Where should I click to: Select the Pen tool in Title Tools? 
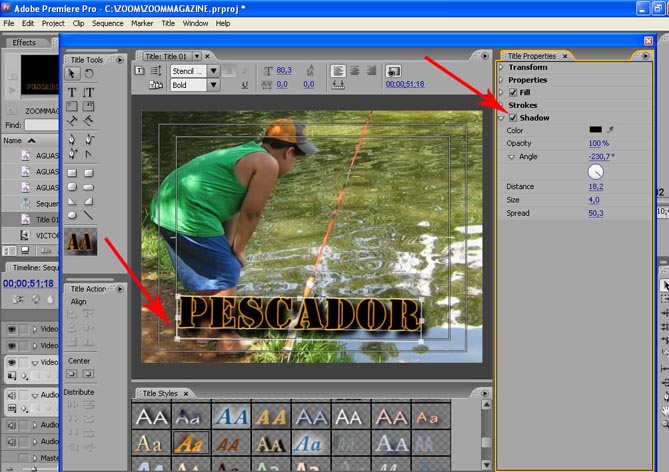[x=73, y=139]
